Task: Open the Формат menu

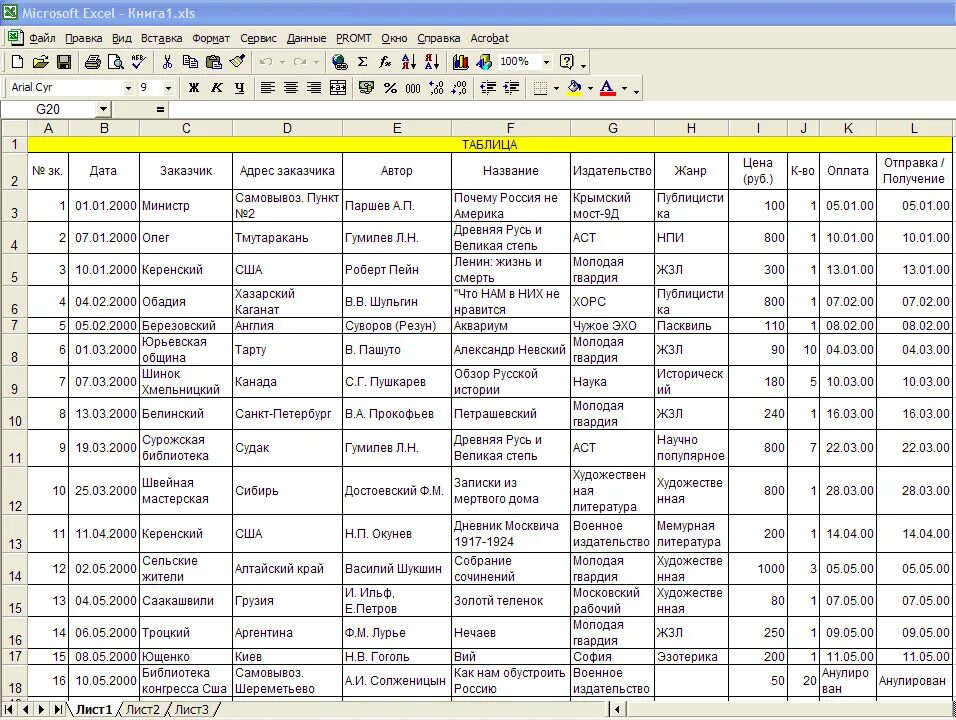Action: coord(211,38)
